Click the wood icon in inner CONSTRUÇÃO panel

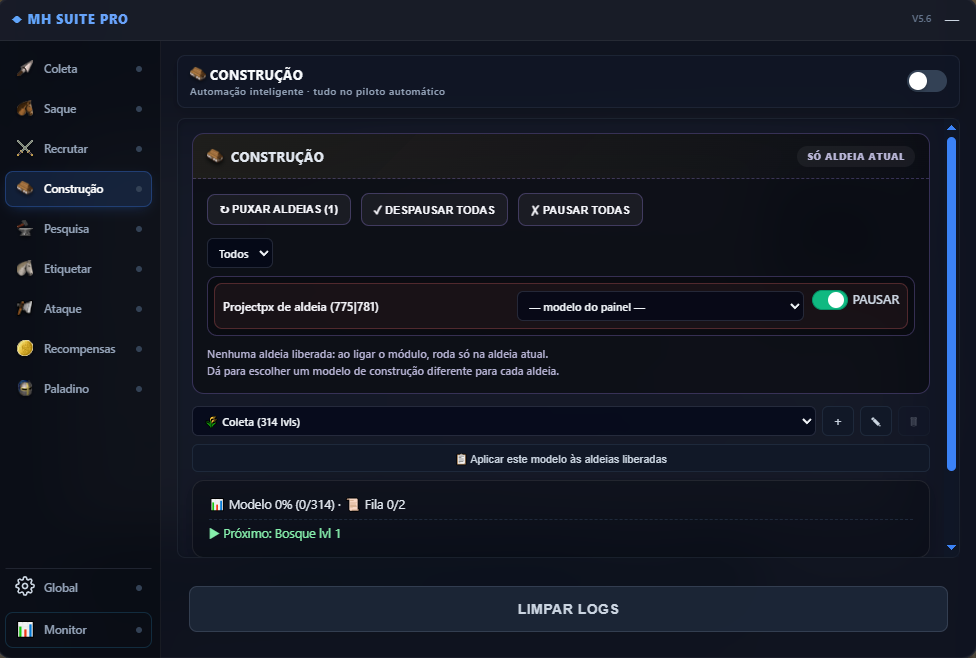point(215,156)
